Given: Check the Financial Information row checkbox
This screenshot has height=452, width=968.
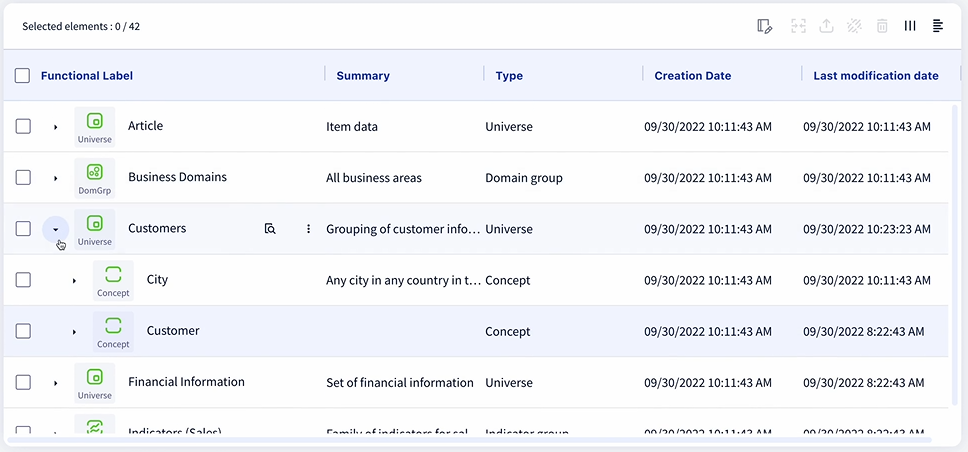Looking at the screenshot, I should coord(23,382).
